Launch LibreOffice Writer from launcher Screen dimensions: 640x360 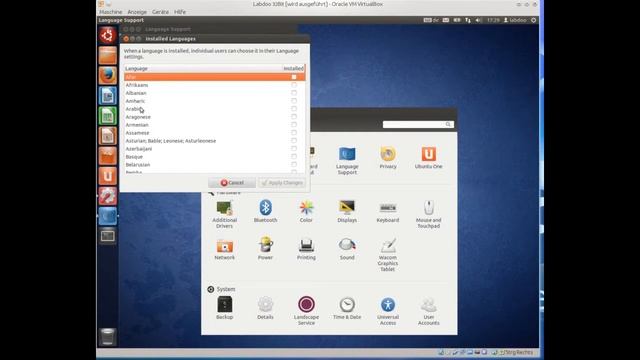[107, 96]
